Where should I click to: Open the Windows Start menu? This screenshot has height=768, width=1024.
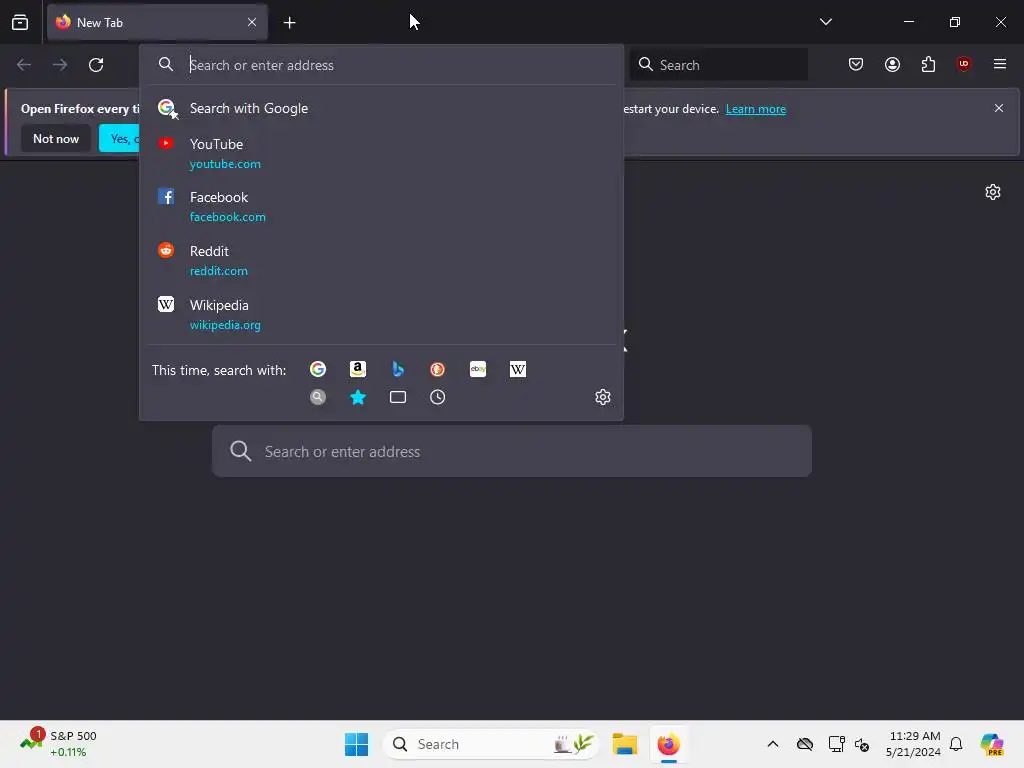click(x=357, y=744)
